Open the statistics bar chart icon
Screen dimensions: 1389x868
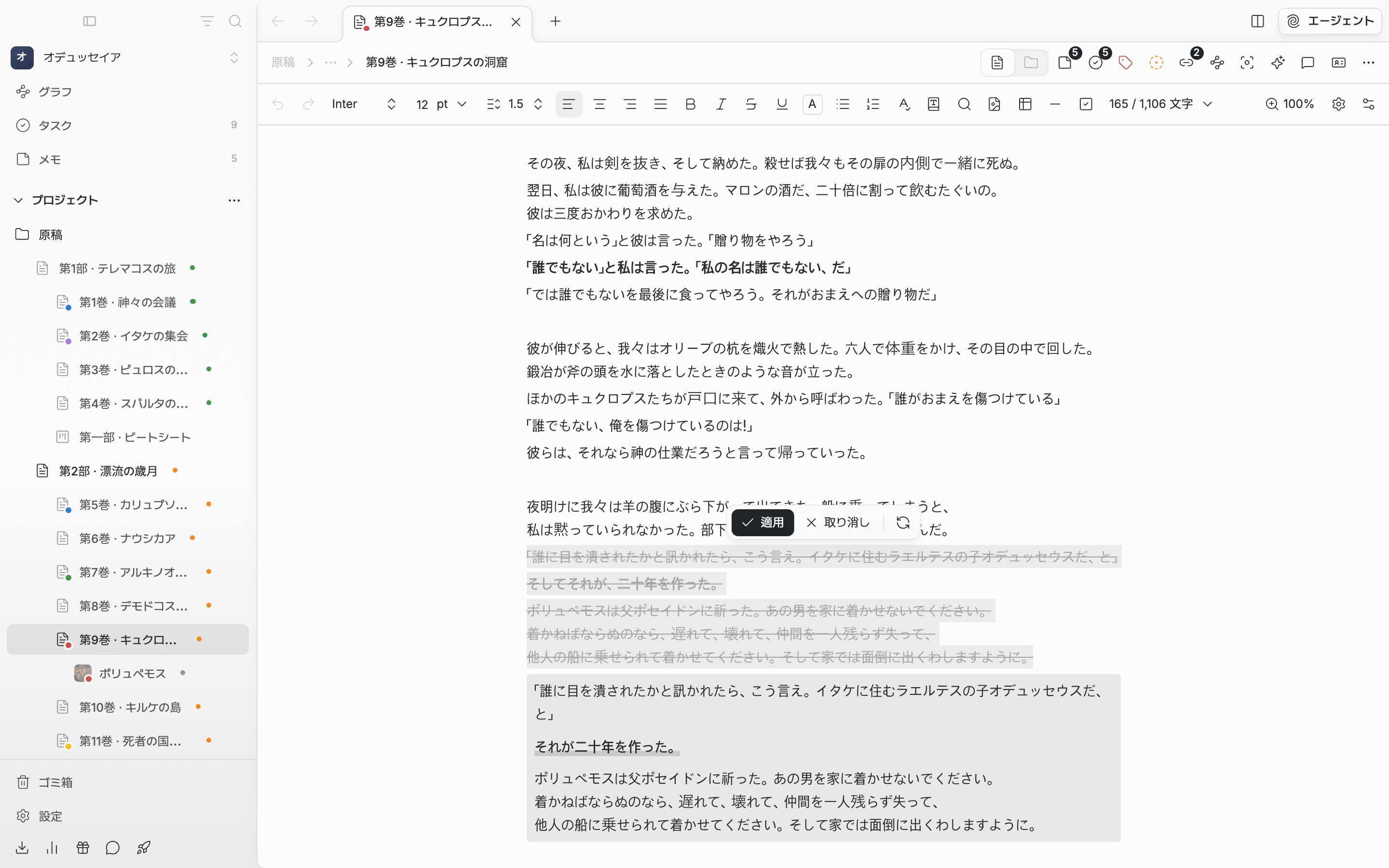(52, 847)
